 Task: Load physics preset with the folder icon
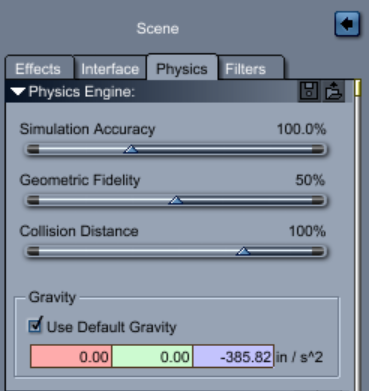click(333, 91)
